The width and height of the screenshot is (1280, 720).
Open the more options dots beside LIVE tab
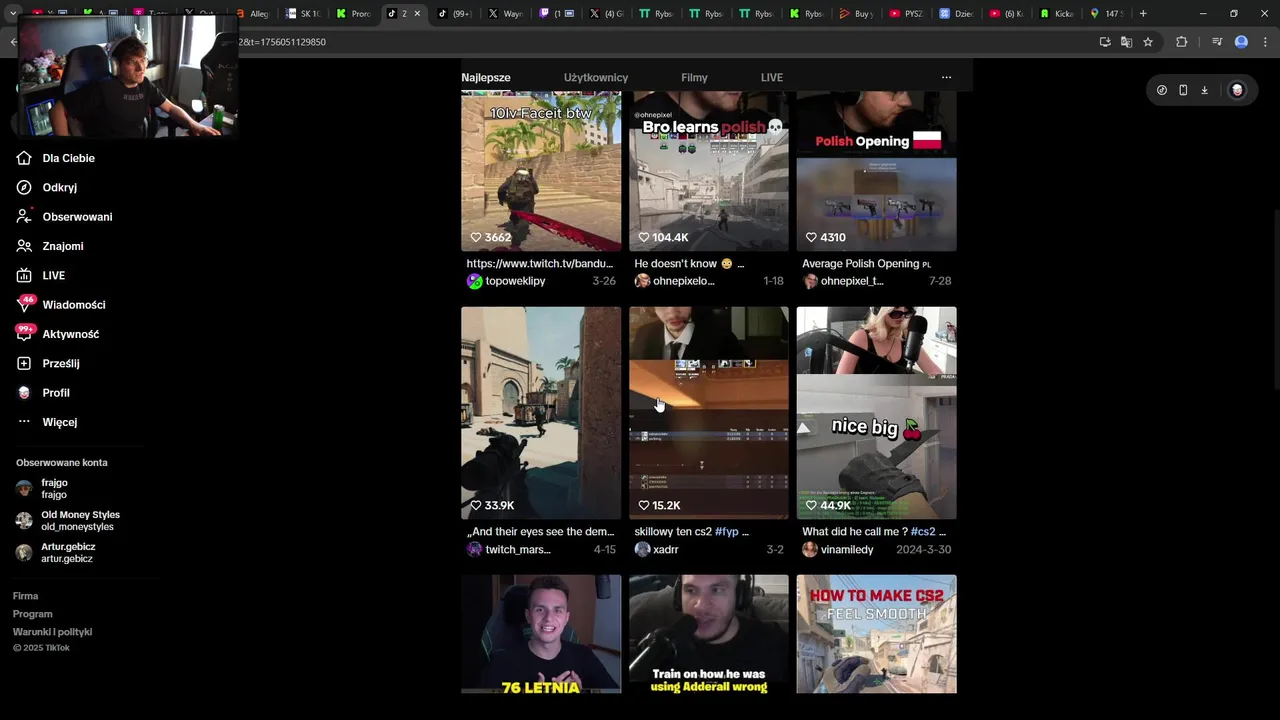click(946, 77)
